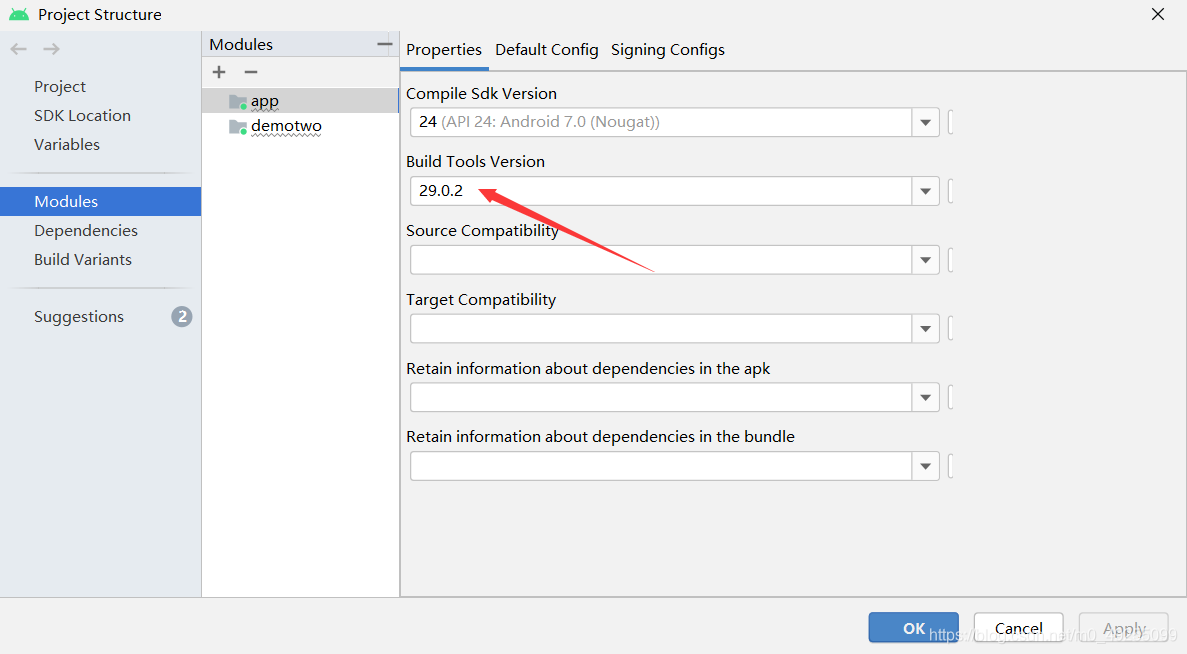
Task: Select the demotwo module in the list
Action: click(286, 126)
